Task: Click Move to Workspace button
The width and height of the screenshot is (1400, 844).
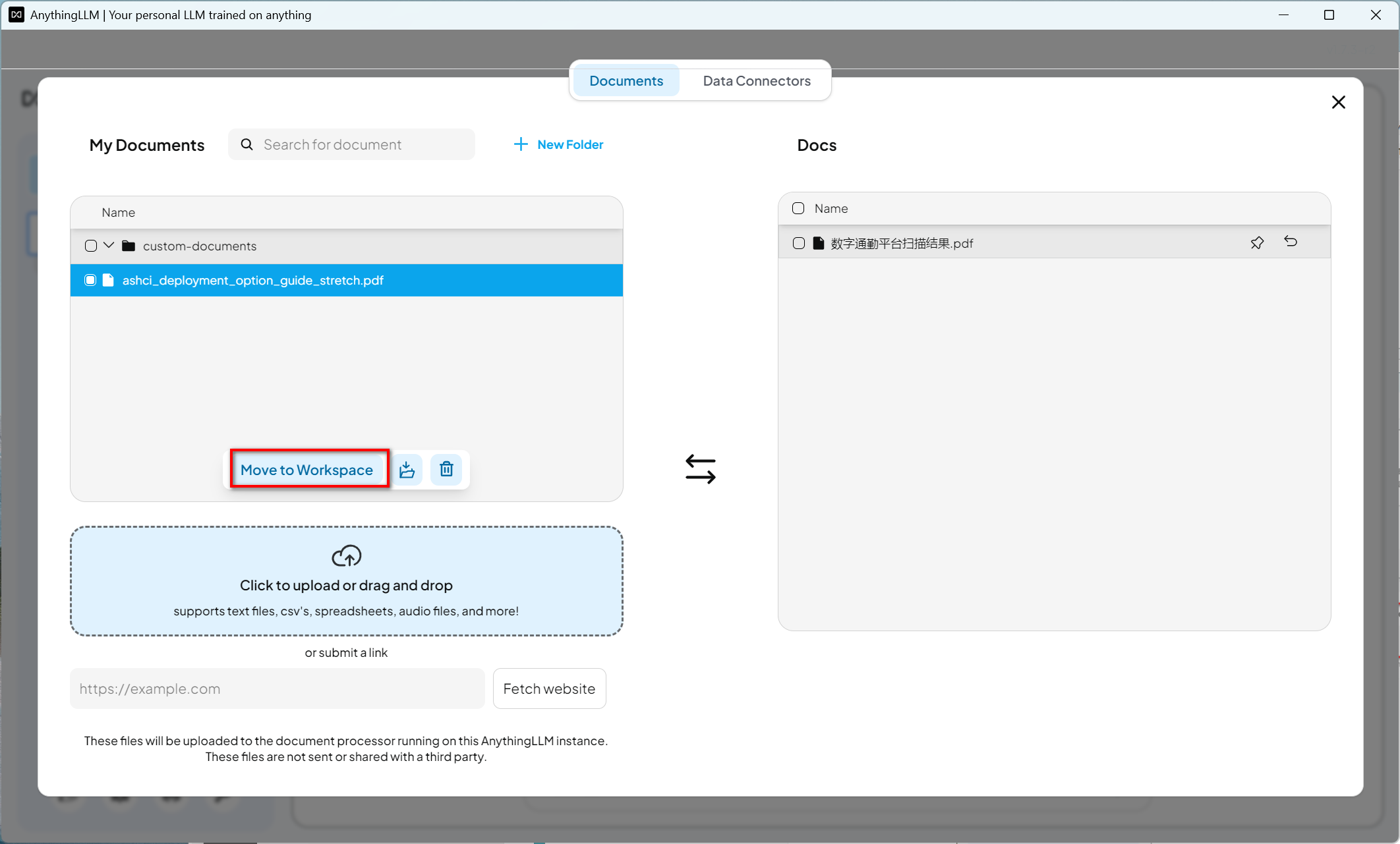Action: (x=306, y=470)
